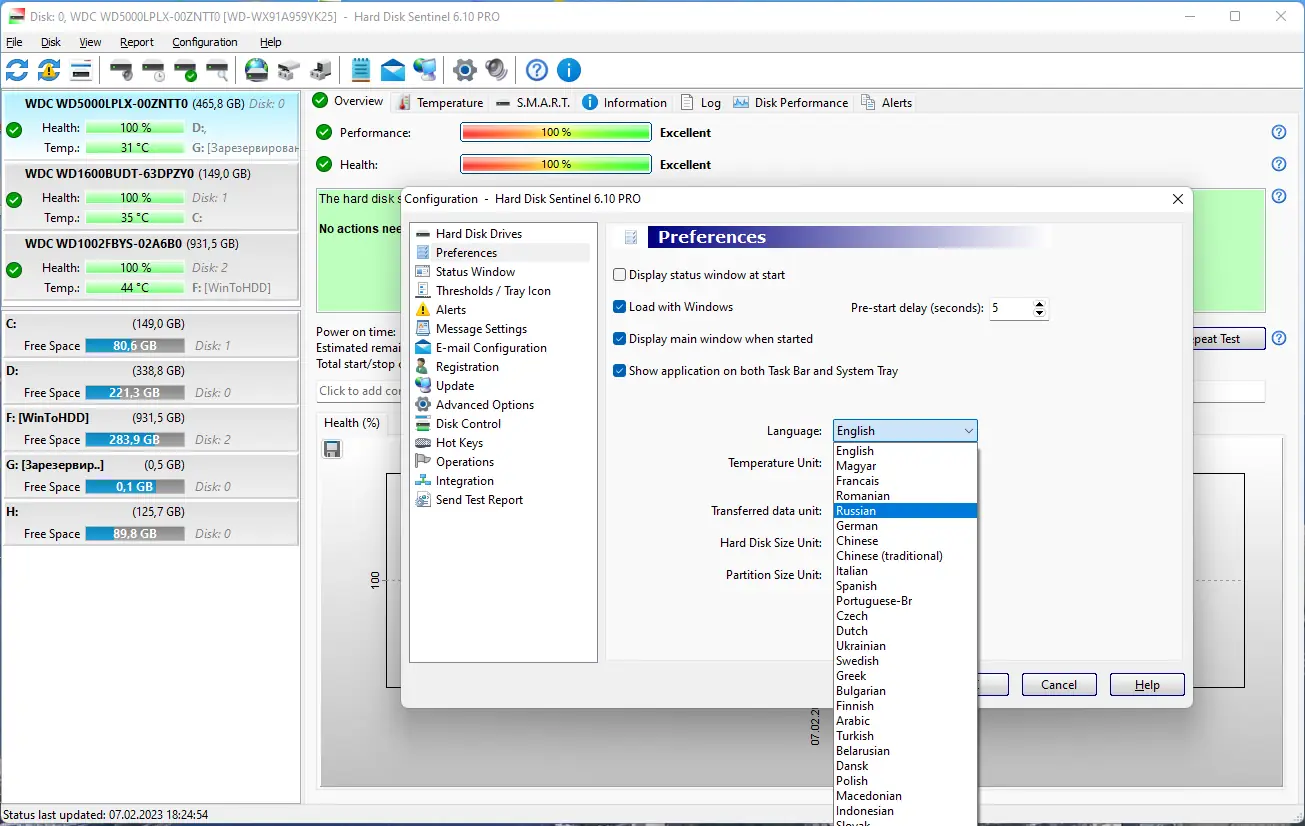
Task: Click the Health 100 % bar in Overview
Action: [x=556, y=164]
